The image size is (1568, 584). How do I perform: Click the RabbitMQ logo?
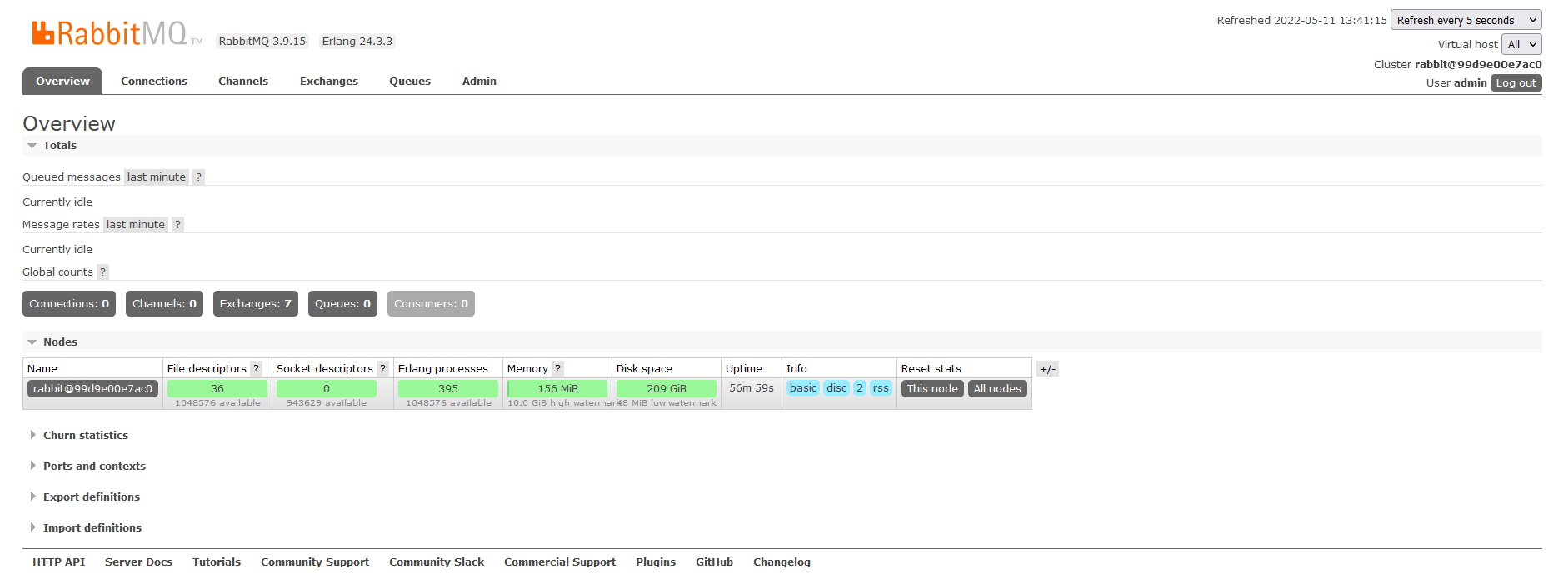[x=109, y=33]
